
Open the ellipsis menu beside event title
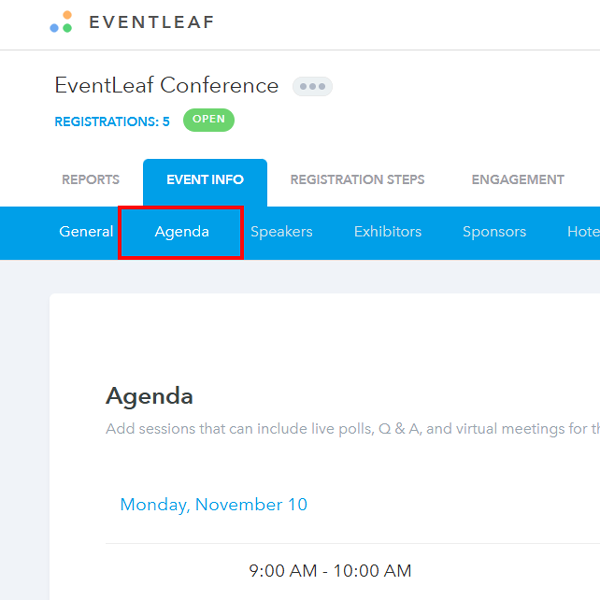312,86
